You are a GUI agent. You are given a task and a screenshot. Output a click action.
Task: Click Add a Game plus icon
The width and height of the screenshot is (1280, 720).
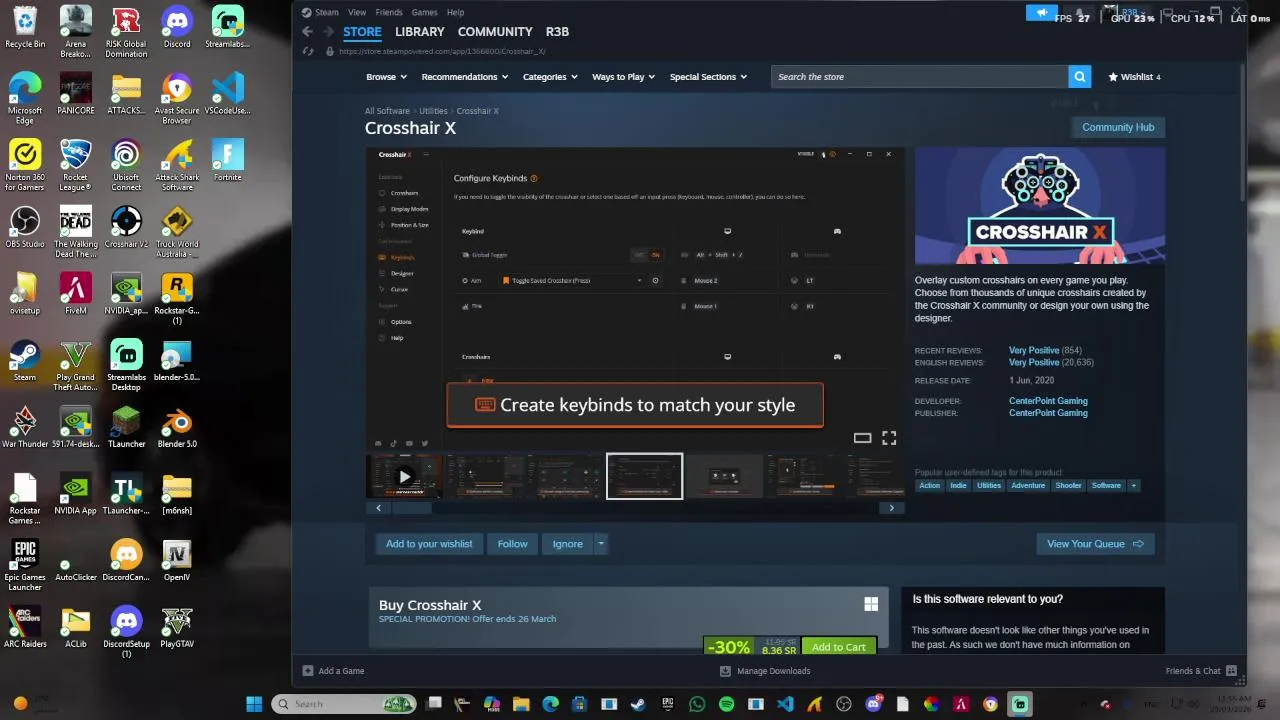tap(308, 671)
